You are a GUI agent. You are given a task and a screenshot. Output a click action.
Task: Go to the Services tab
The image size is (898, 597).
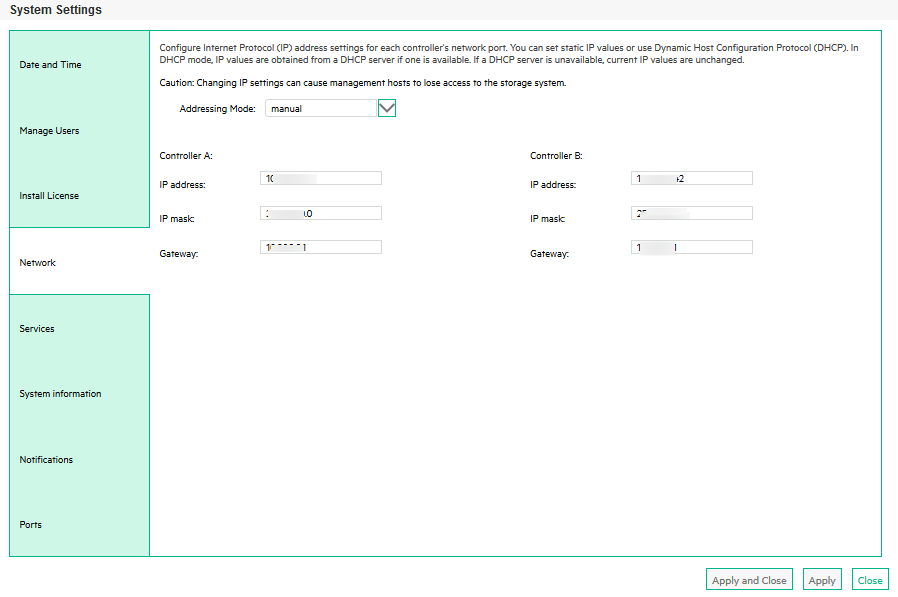37,328
